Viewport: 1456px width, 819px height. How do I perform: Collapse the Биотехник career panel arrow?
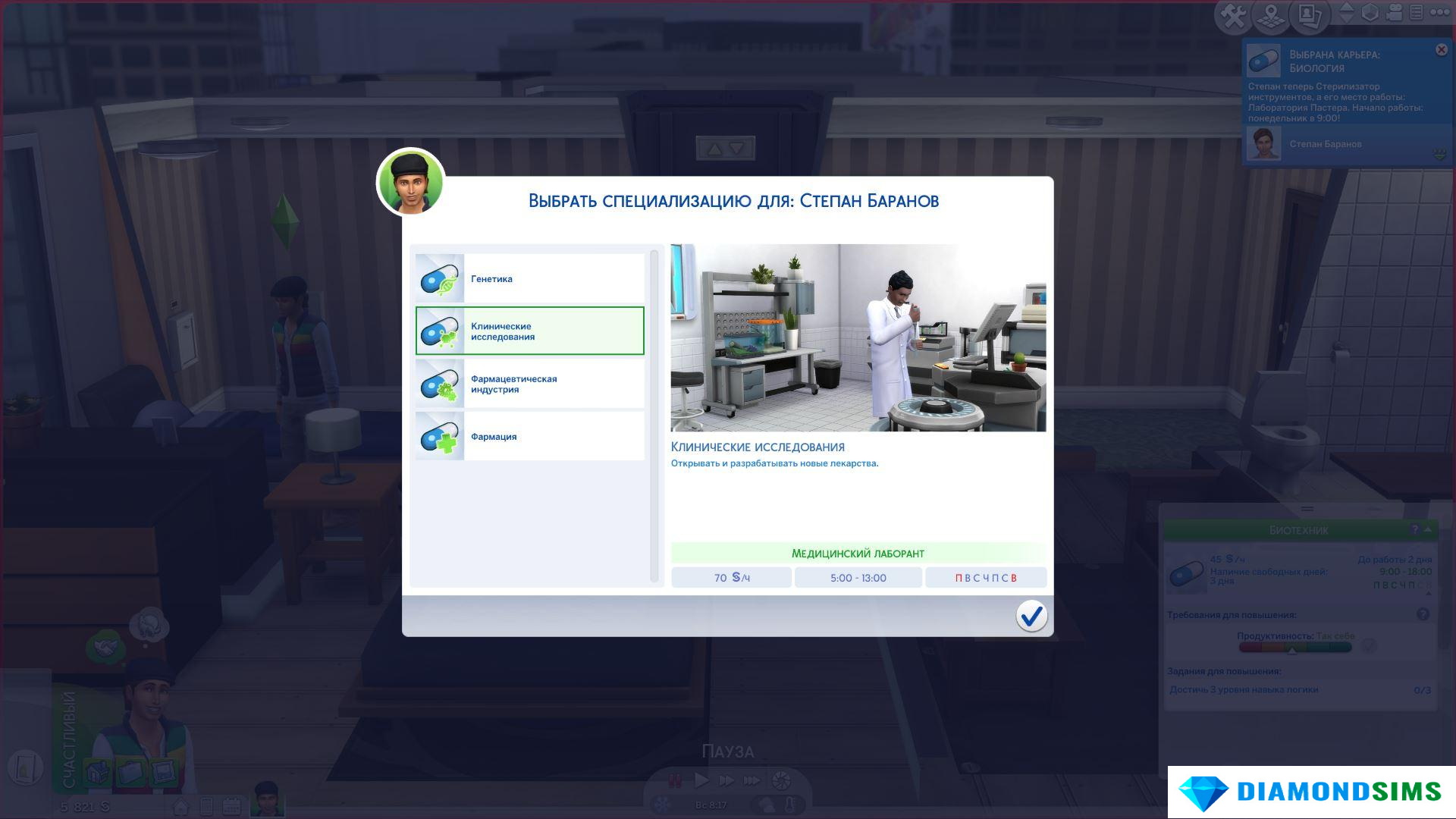(x=1428, y=529)
